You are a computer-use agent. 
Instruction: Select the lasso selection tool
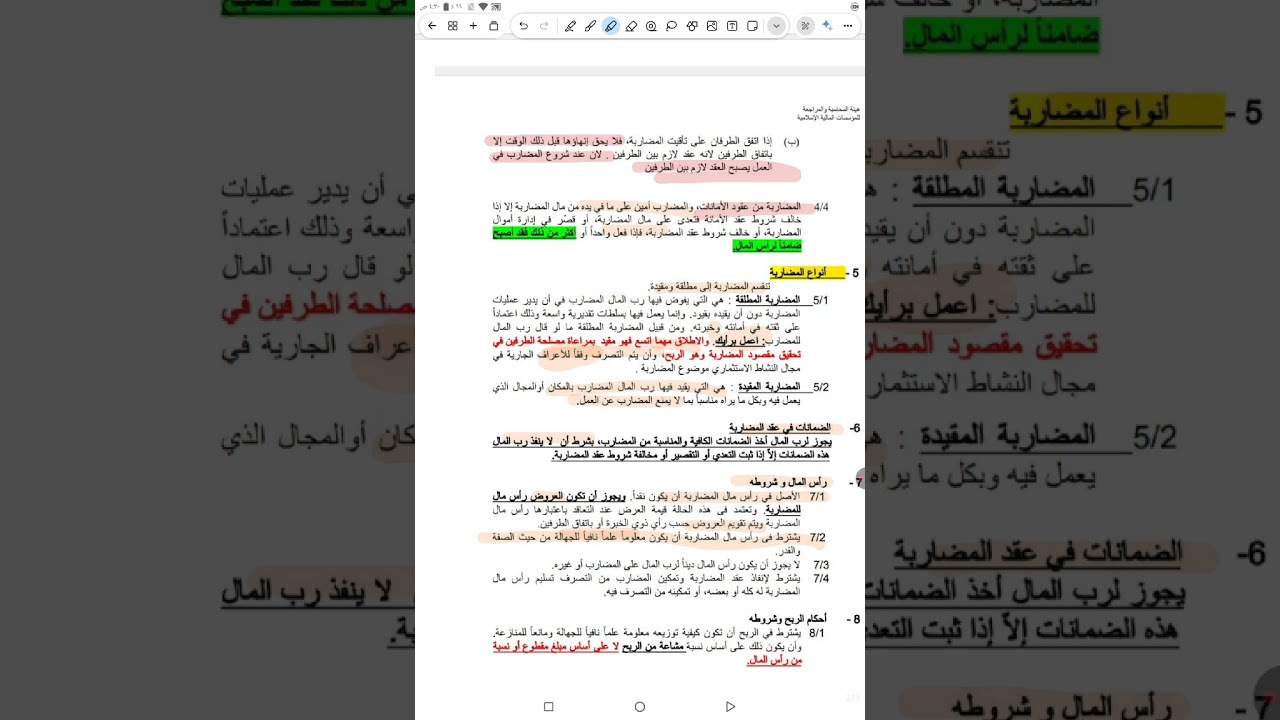click(x=671, y=26)
